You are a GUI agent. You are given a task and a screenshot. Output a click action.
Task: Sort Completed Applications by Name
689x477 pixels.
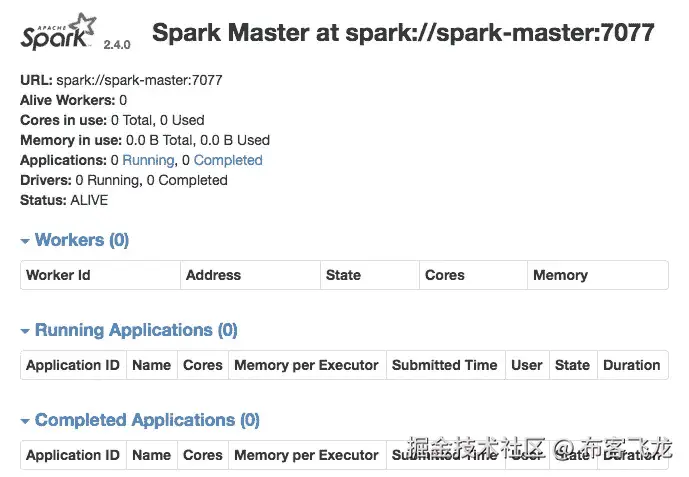[x=152, y=455]
